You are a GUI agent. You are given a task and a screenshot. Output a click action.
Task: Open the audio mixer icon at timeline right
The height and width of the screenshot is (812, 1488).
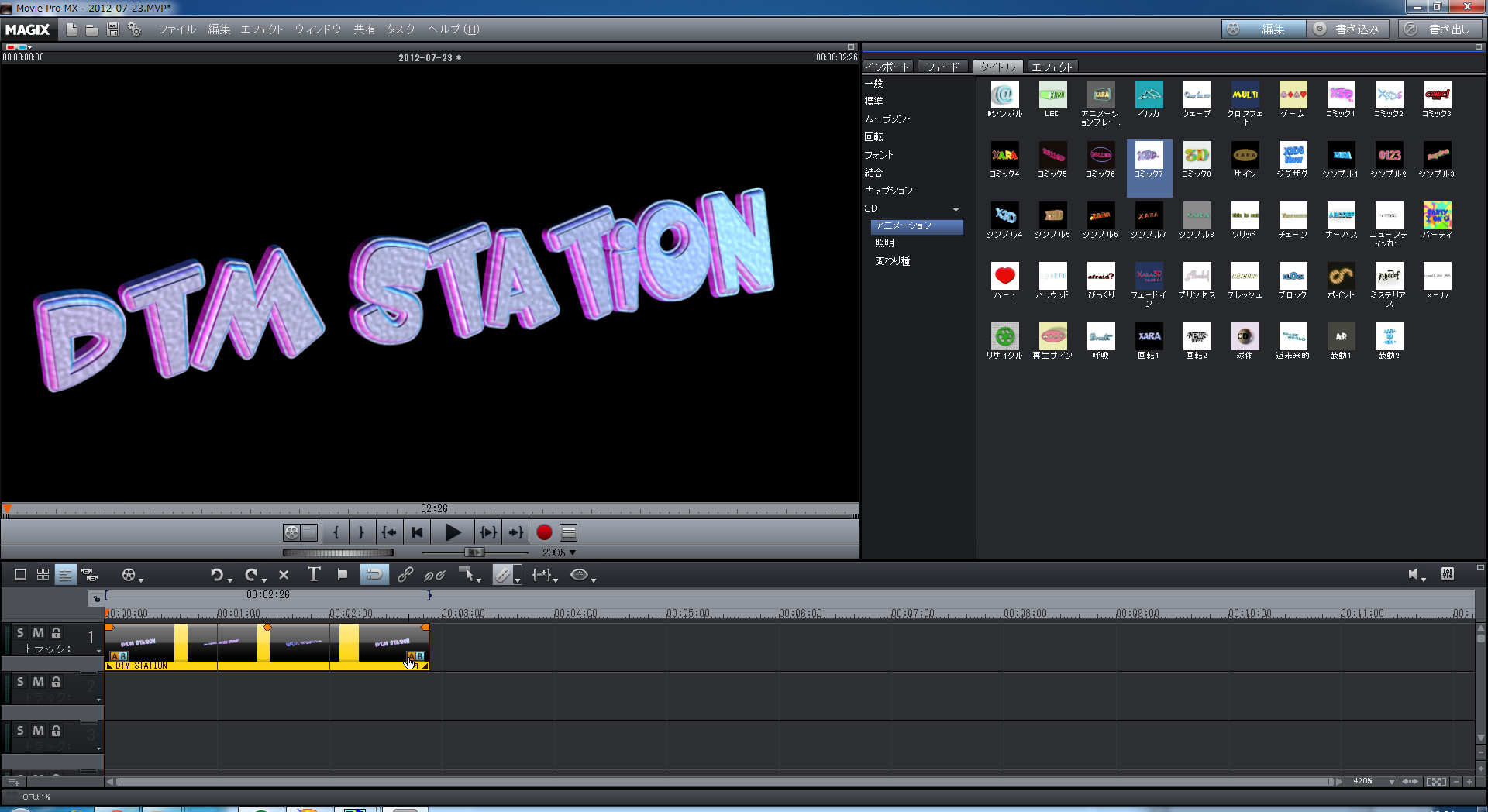point(1448,574)
